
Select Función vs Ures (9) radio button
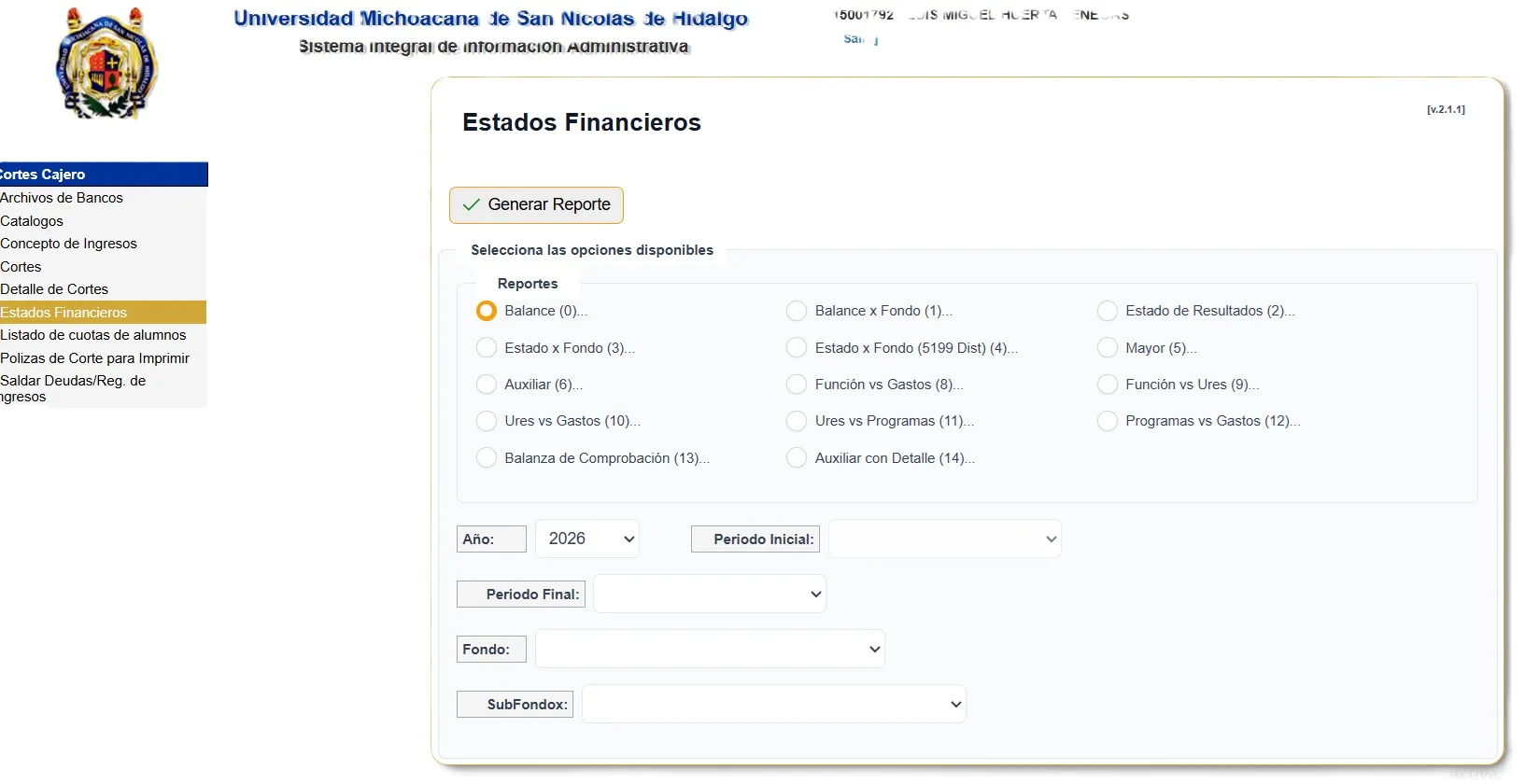pyautogui.click(x=1108, y=385)
